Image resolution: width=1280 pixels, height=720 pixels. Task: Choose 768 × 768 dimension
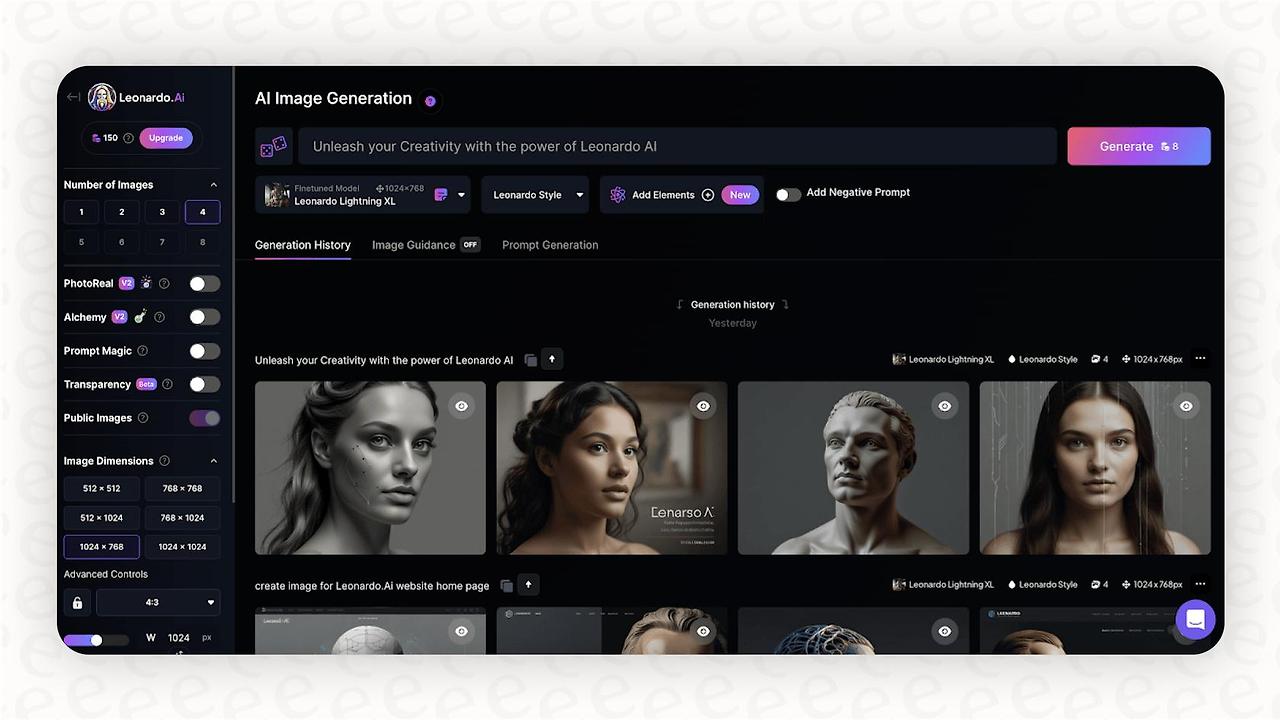182,489
